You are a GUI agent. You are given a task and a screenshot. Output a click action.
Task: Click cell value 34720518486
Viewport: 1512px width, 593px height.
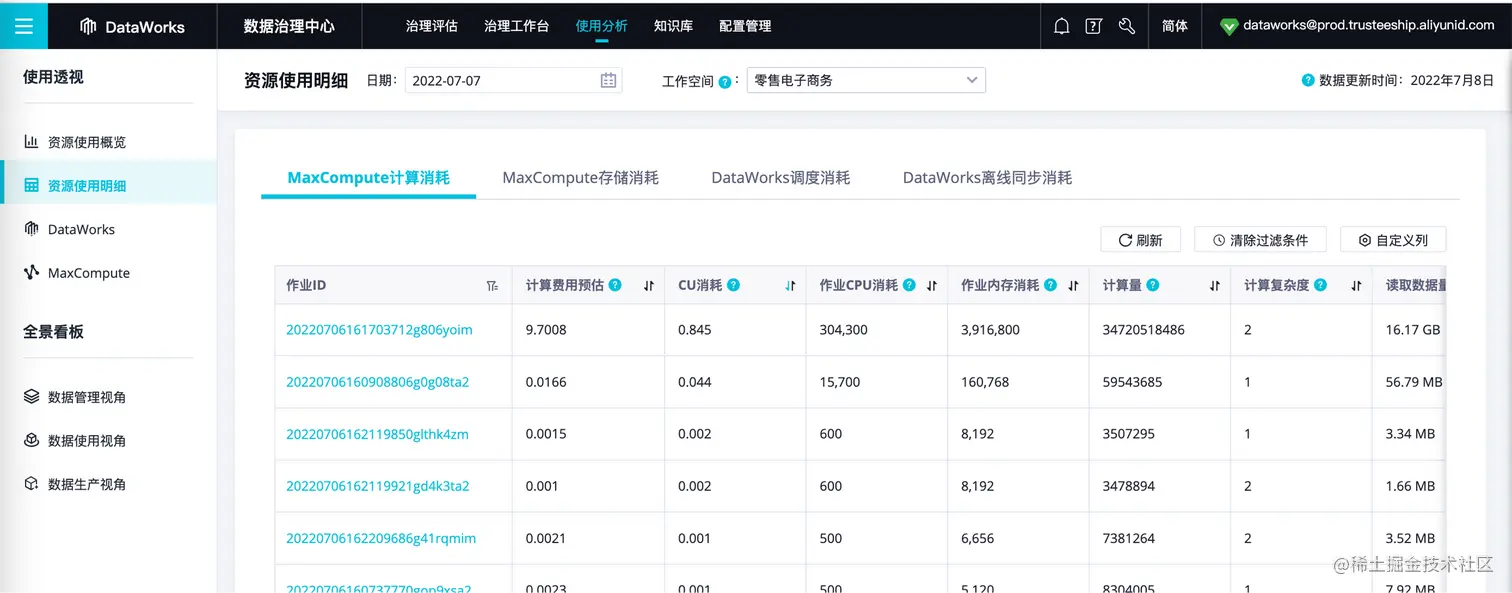tap(1144, 330)
